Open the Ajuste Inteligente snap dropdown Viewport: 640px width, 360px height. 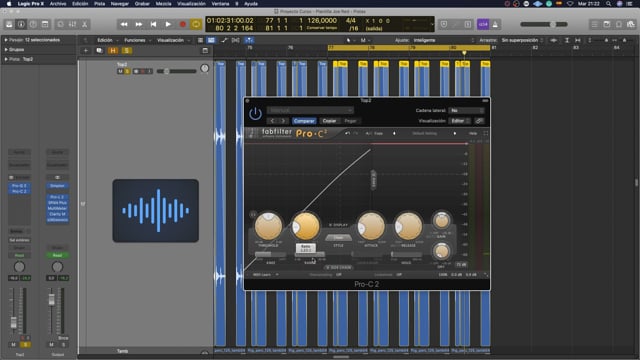[x=443, y=40]
